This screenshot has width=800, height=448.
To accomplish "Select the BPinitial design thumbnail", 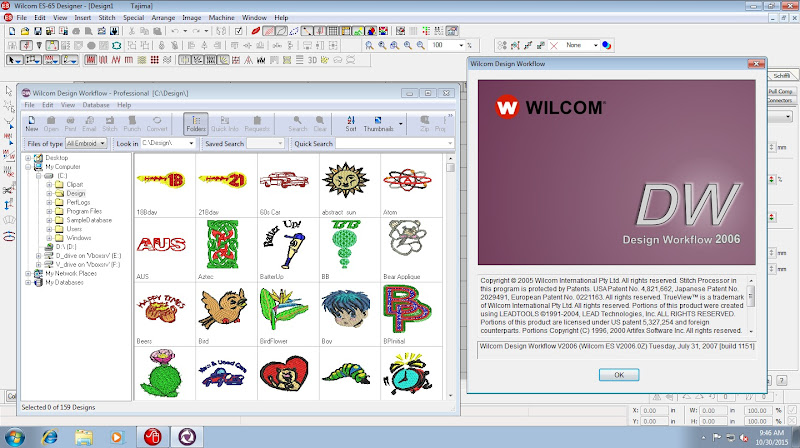I will [x=407, y=309].
